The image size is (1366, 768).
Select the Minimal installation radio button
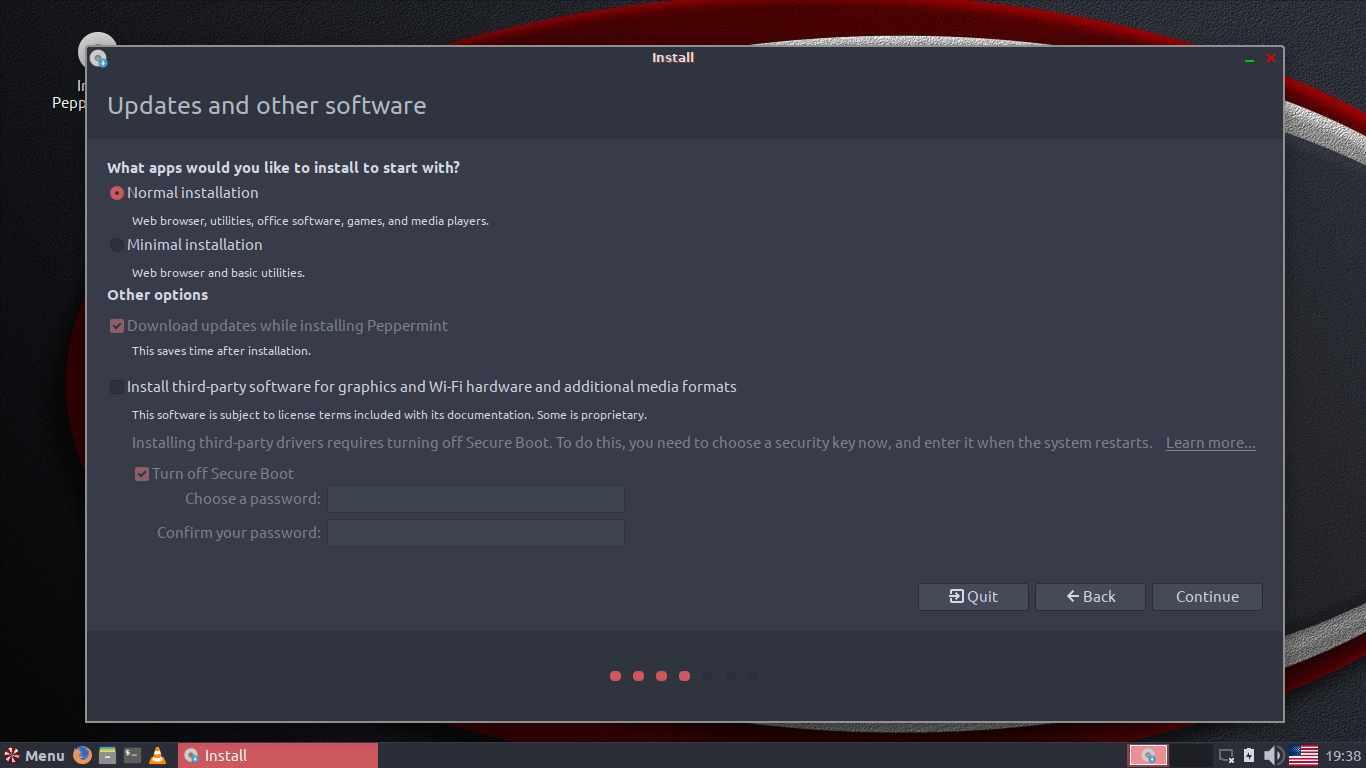117,245
